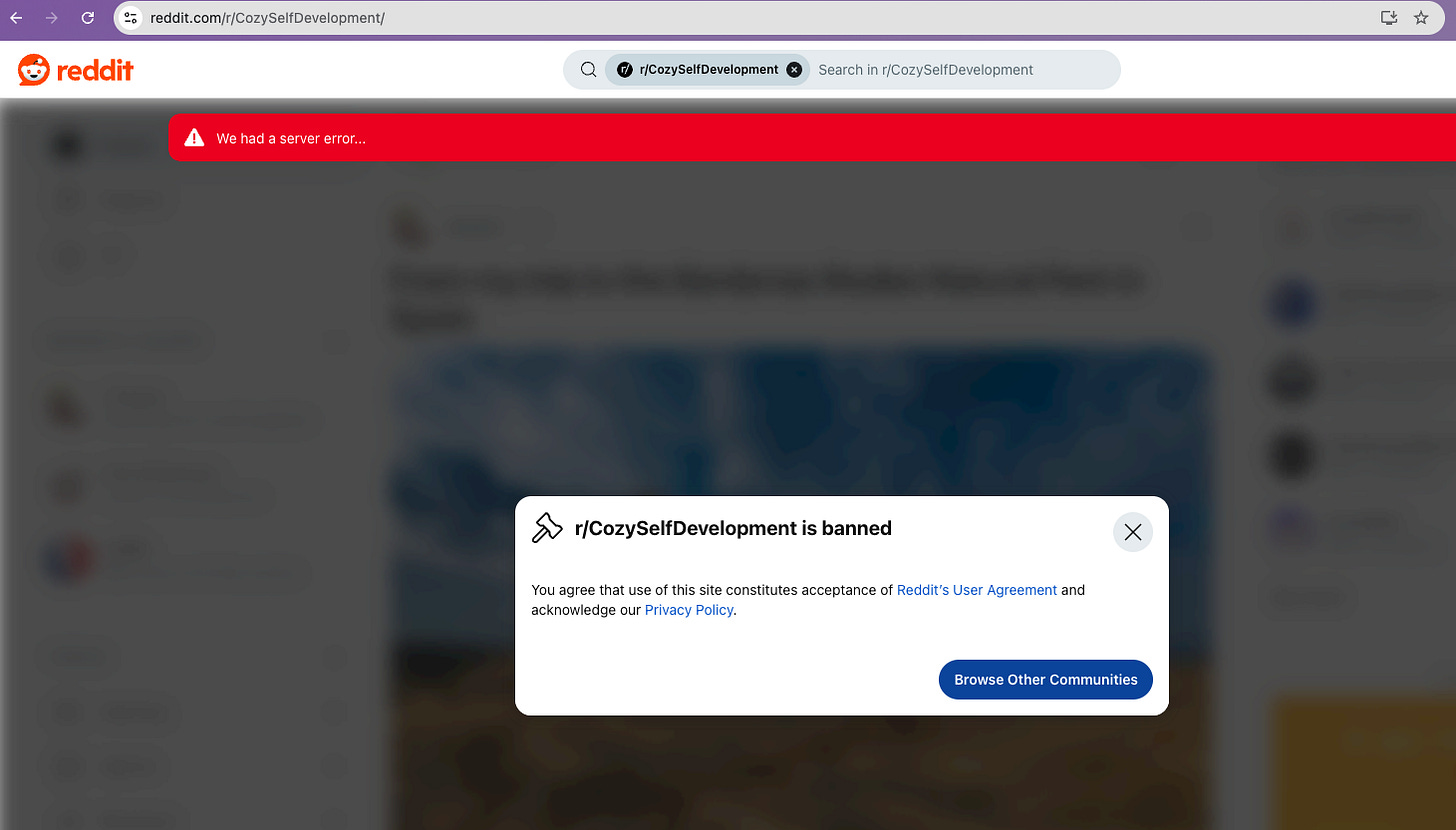The height and width of the screenshot is (830, 1456).
Task: Click the browser forward arrow
Action: pos(52,18)
